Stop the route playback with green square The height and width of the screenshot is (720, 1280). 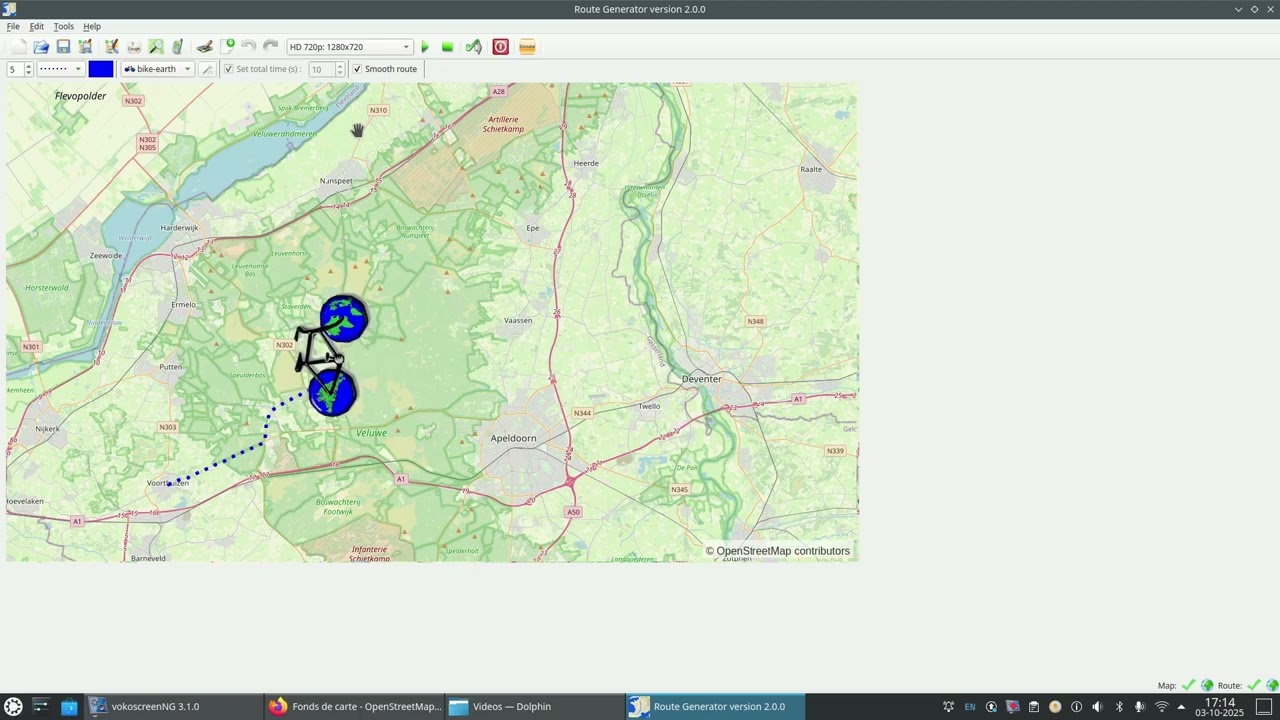pyautogui.click(x=447, y=47)
